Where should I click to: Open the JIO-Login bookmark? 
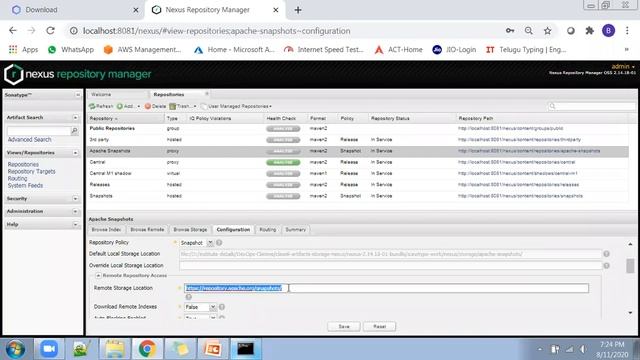[454, 49]
